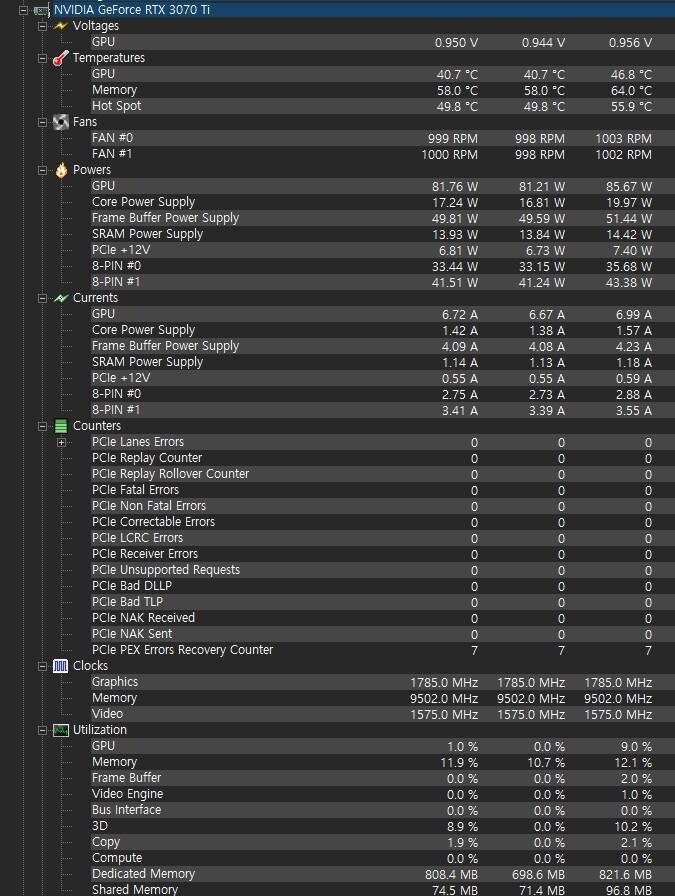Collapse the Voltages section

pyautogui.click(x=42, y=26)
